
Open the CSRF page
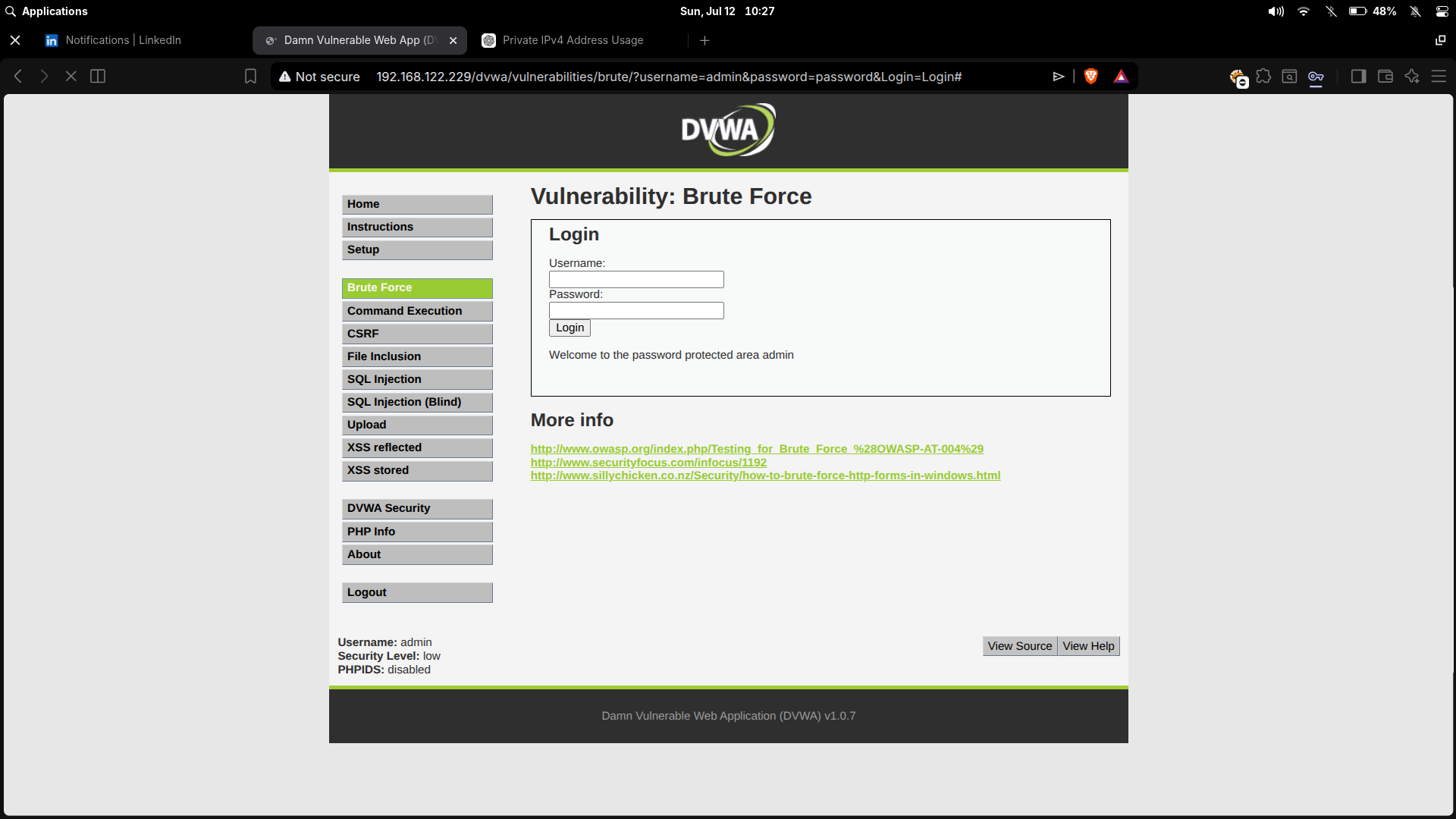[x=417, y=334]
